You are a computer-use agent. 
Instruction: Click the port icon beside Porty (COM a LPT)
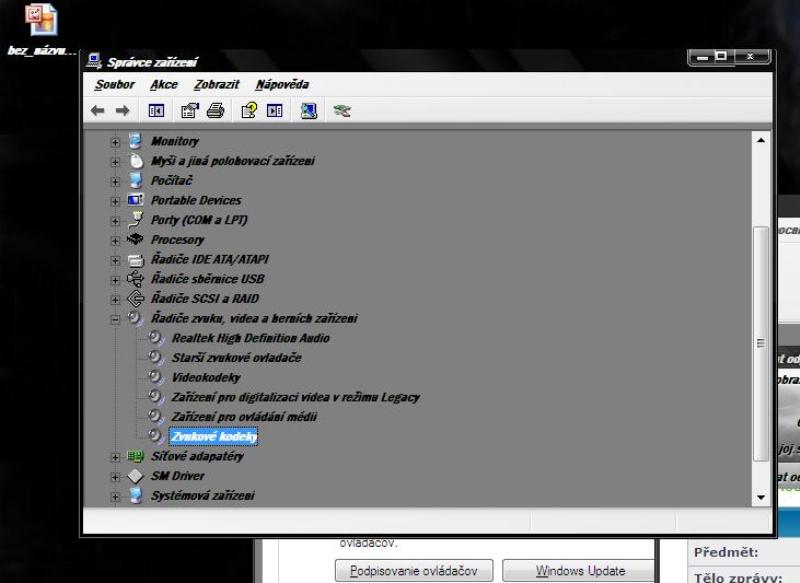click(136, 219)
